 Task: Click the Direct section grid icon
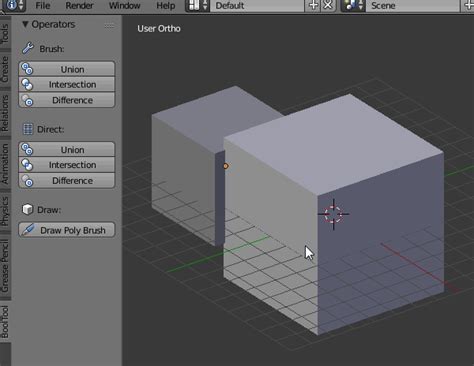coord(28,129)
